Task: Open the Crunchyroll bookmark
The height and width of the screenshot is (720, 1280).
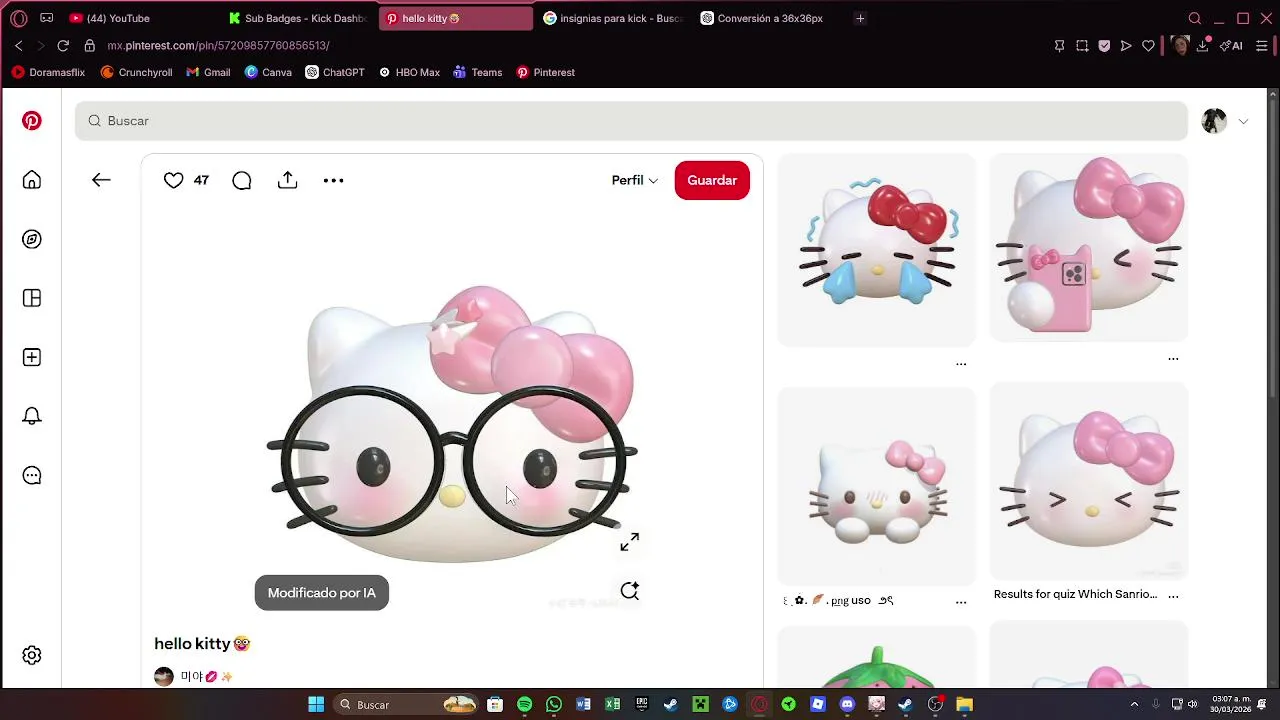Action: 136,72
